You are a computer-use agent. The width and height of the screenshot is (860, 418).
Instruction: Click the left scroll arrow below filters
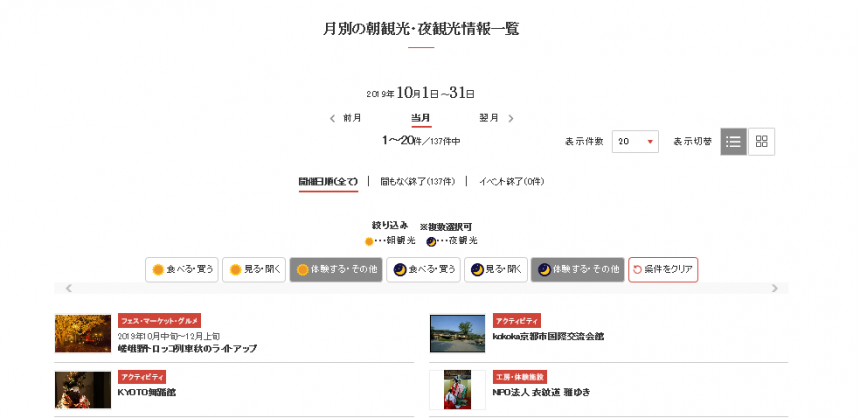69,289
